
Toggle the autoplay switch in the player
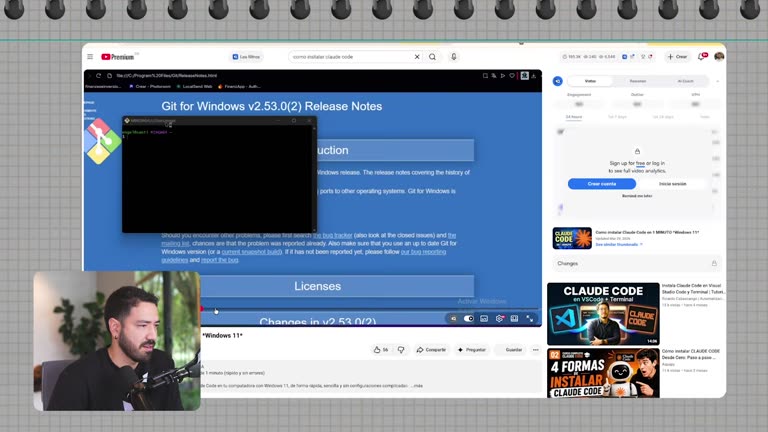(x=469, y=318)
